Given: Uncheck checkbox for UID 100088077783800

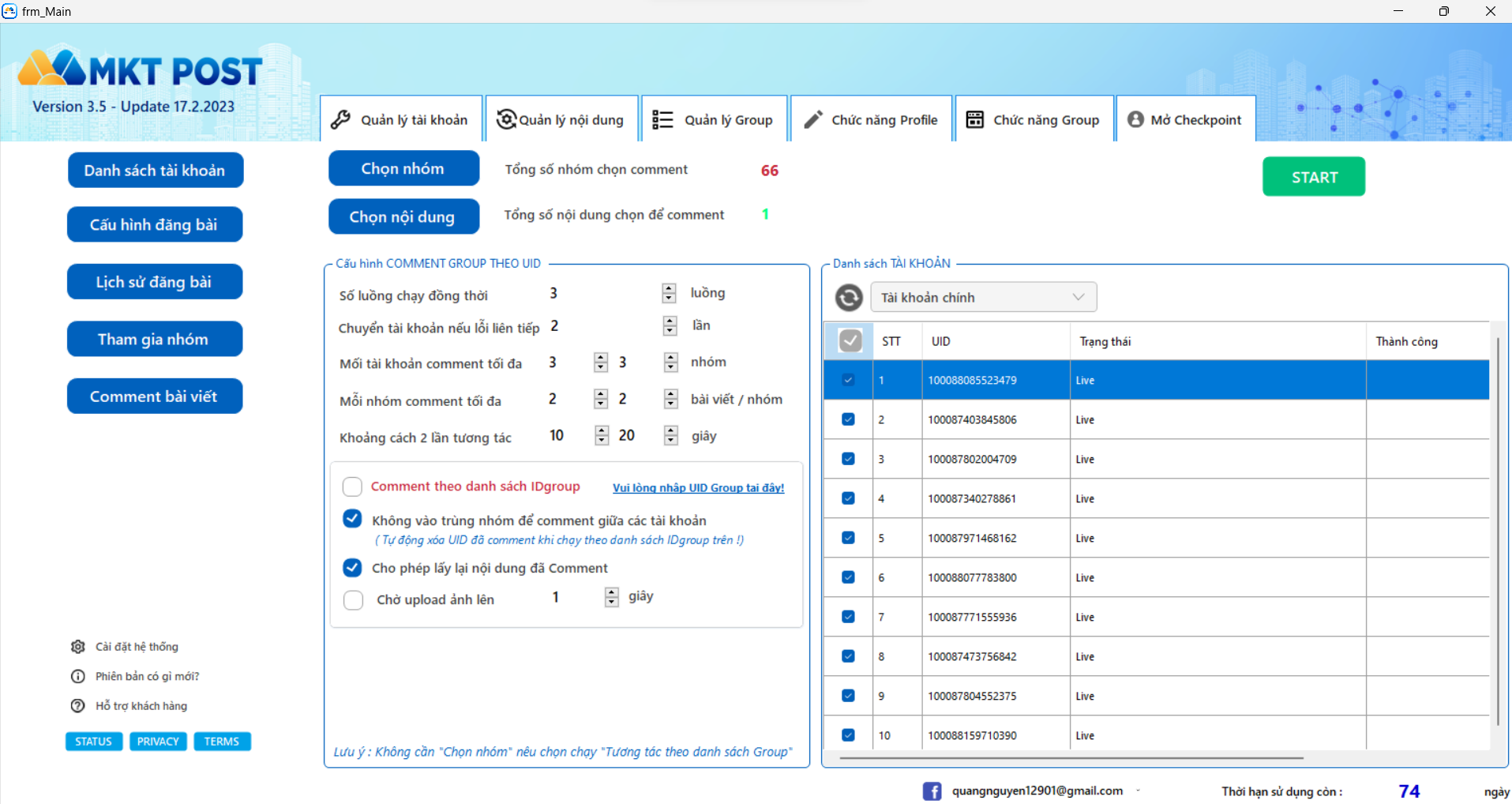Looking at the screenshot, I should [848, 577].
